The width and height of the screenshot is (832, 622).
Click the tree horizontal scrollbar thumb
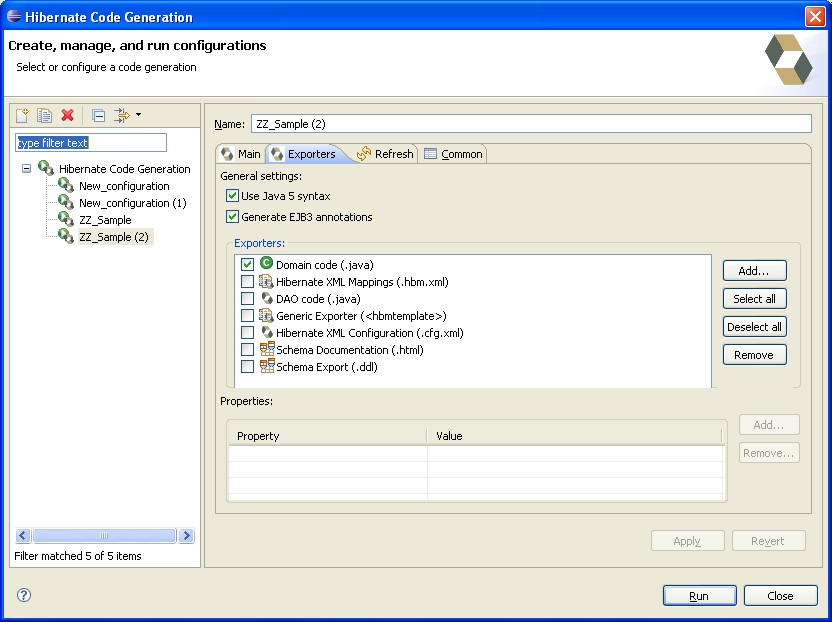(104, 535)
